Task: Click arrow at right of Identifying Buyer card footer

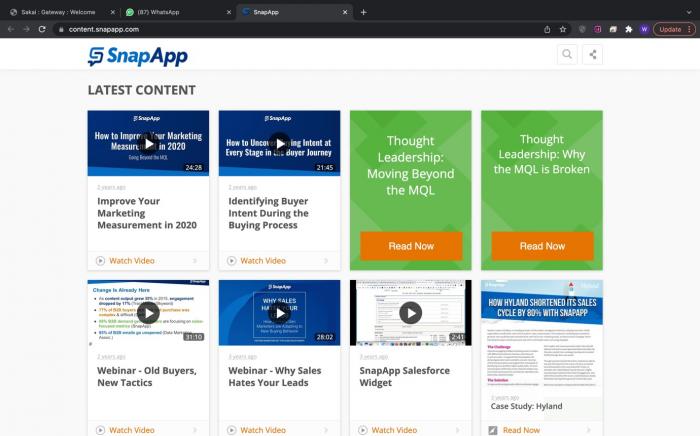Action: (x=326, y=261)
